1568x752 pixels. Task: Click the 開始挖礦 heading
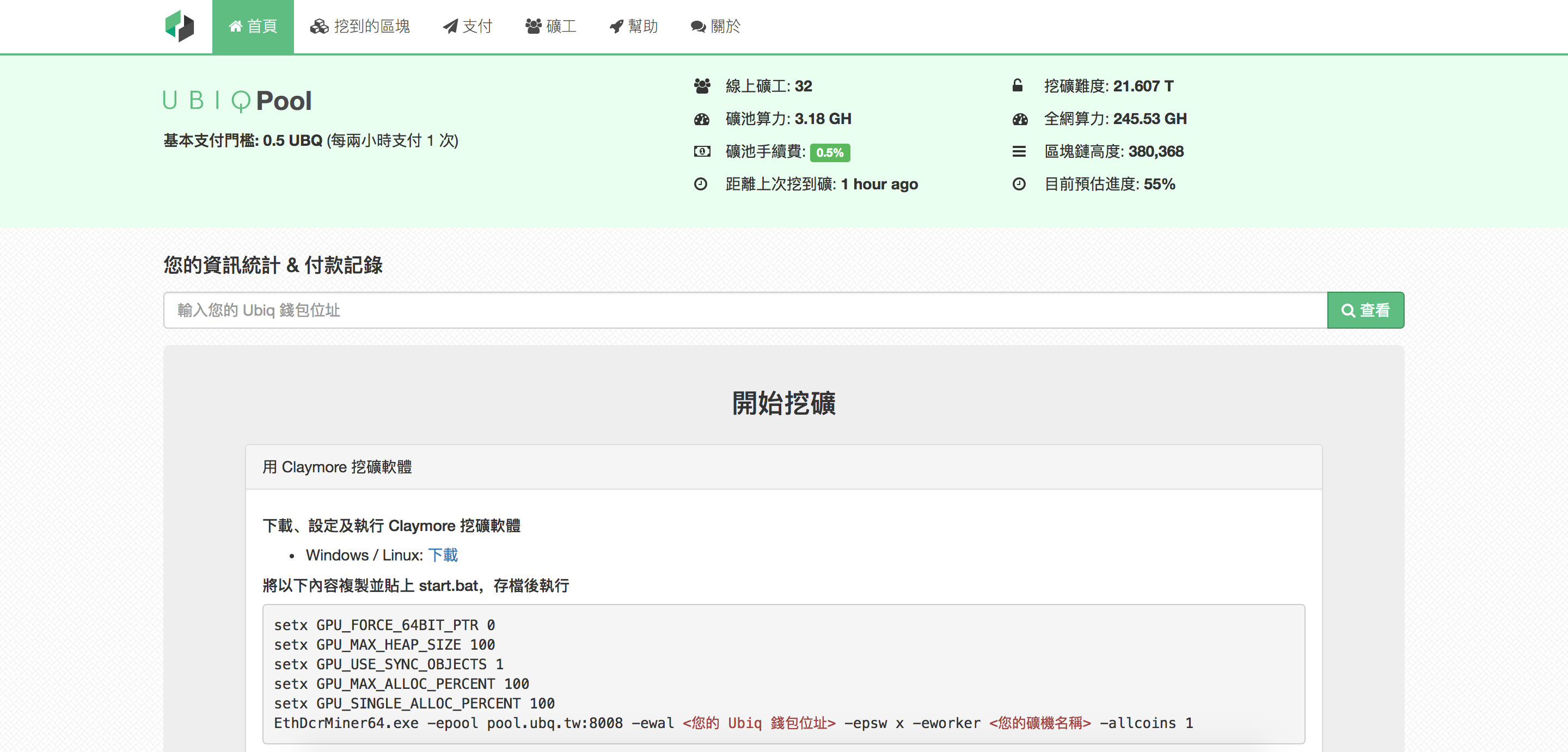point(784,403)
